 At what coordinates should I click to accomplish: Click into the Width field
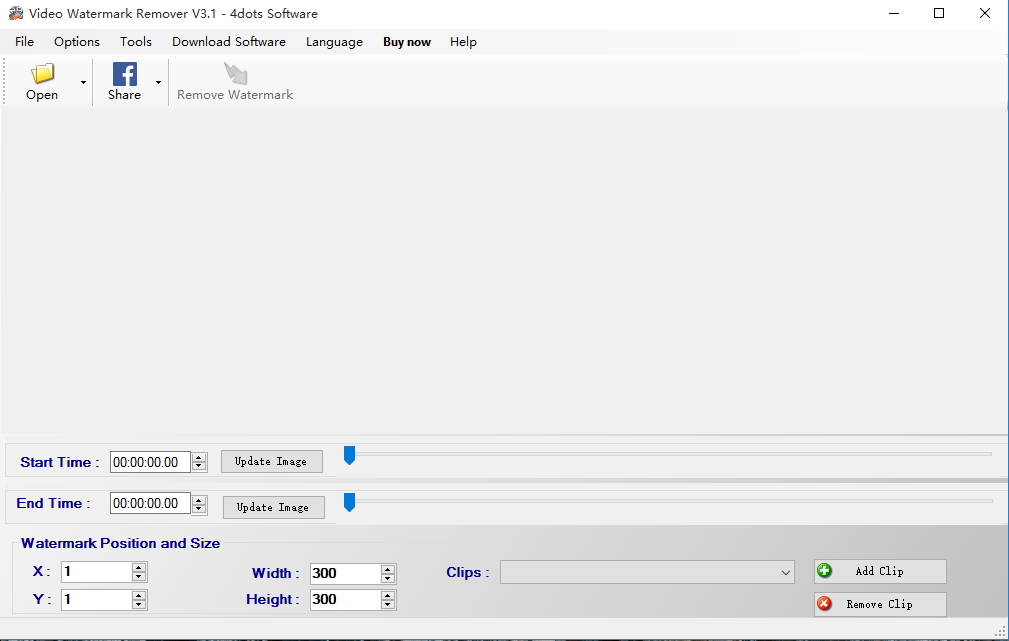click(x=345, y=573)
